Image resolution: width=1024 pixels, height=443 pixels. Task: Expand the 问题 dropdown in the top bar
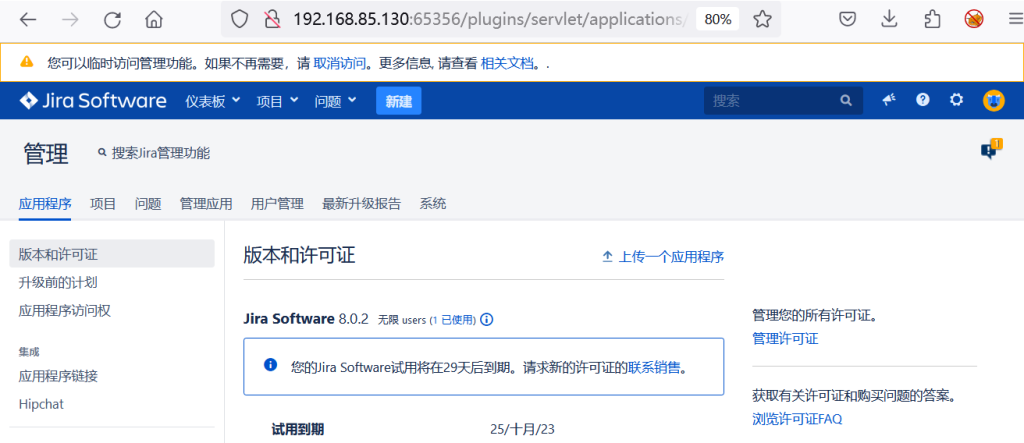pyautogui.click(x=335, y=101)
